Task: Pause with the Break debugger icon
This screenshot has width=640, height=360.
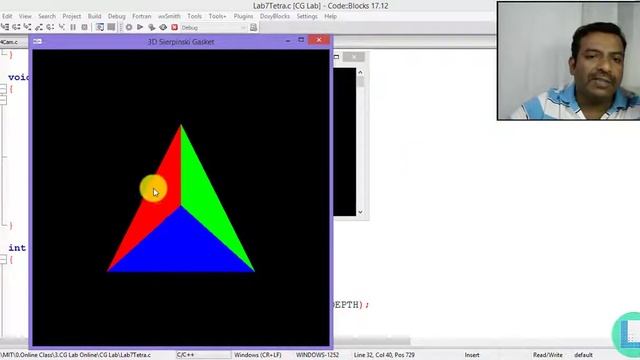Action: pos(73,27)
